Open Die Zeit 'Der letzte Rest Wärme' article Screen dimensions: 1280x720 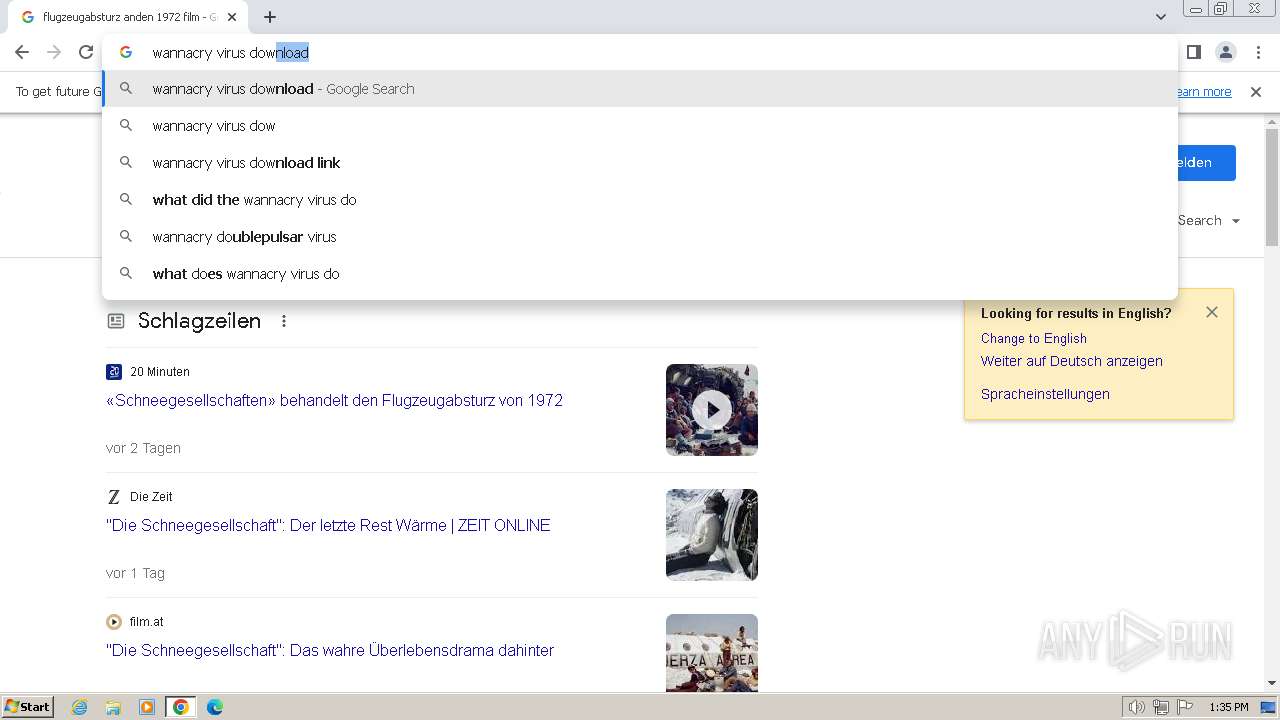328,525
